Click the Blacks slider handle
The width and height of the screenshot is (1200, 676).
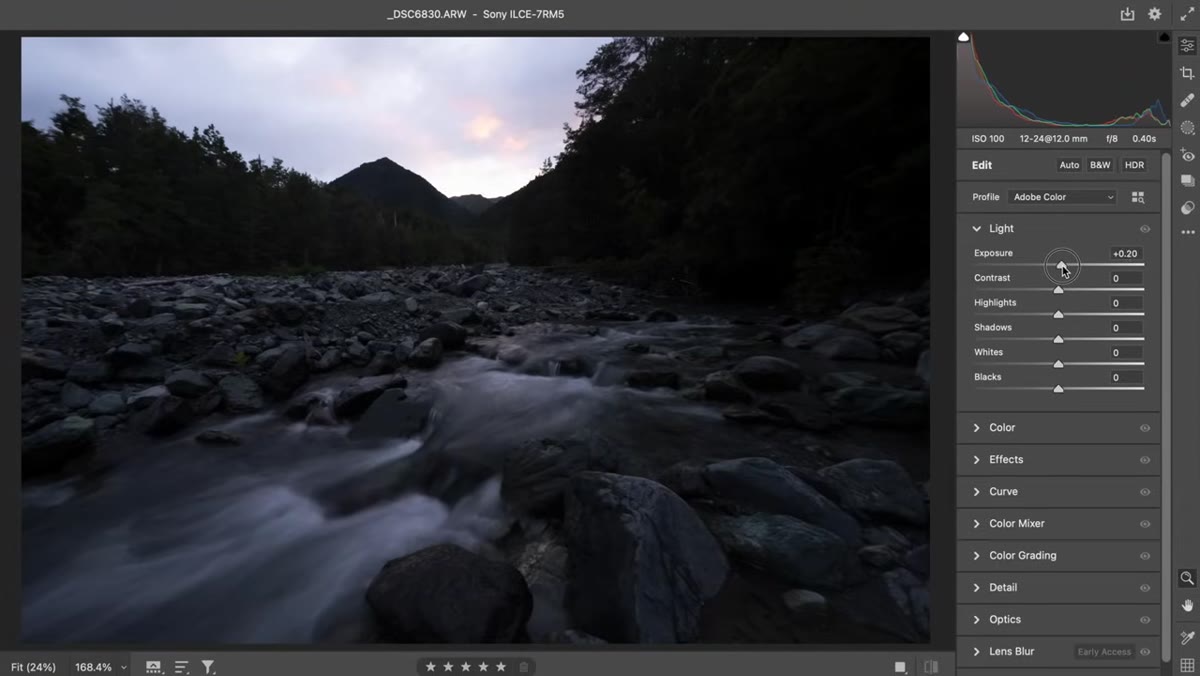[1058, 389]
